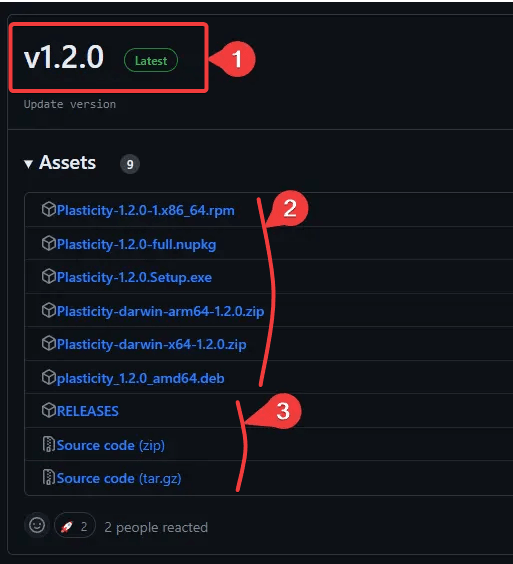
Task: Click the green Latest badge
Action: [151, 60]
